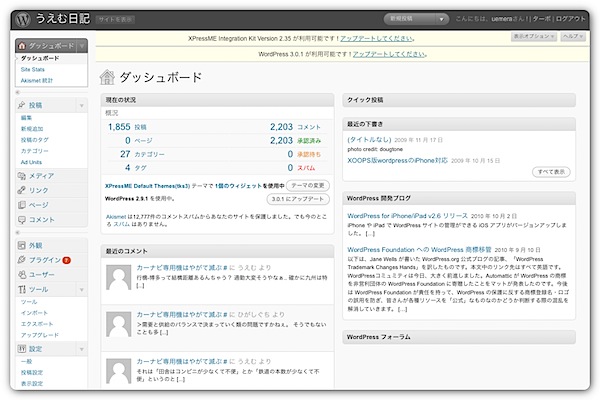Open the 表示オプション dropdown
Image resolution: width=600 pixels, height=400 pixels.
point(534,36)
